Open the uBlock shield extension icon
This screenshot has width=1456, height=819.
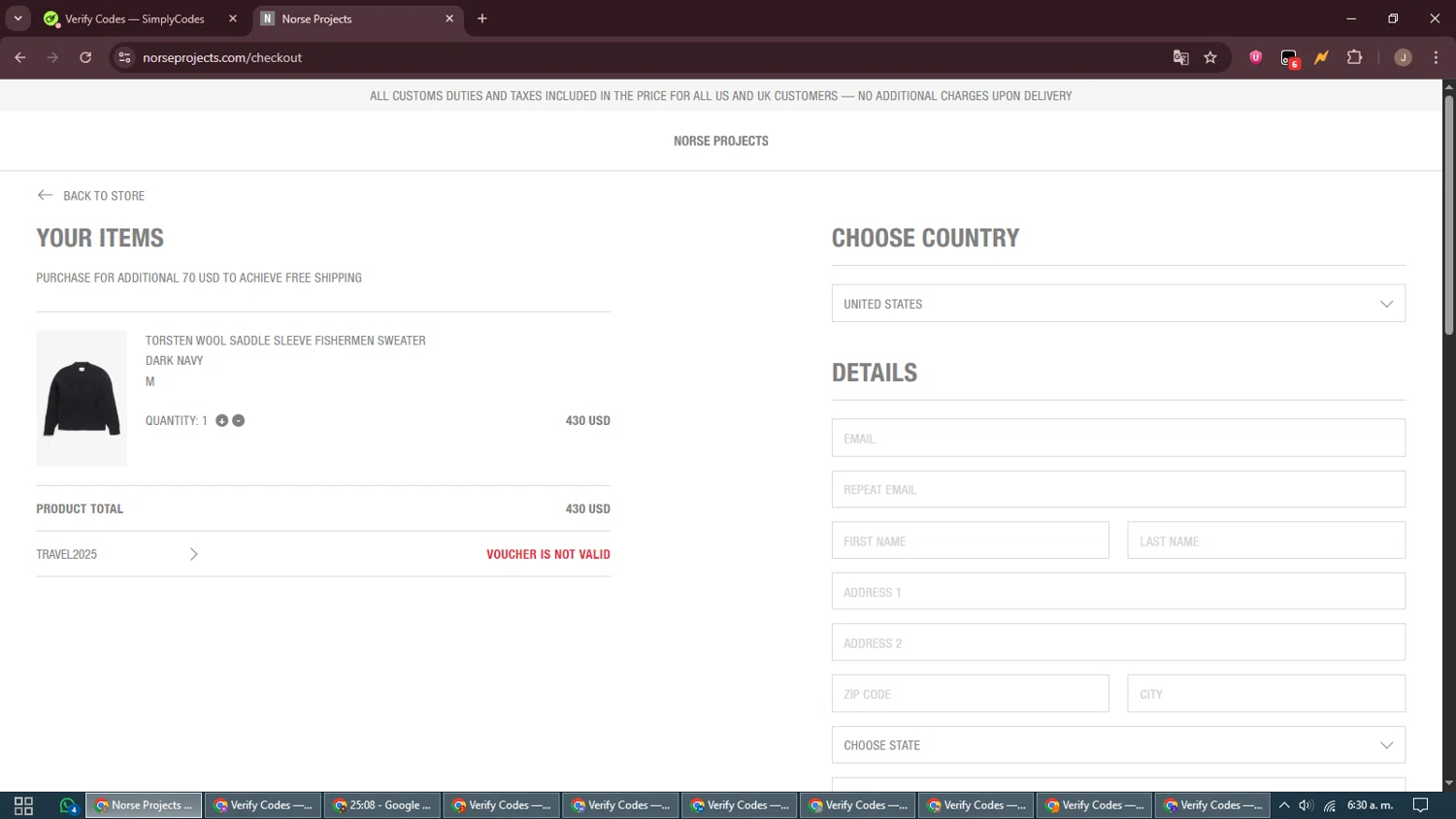pos(1255,57)
